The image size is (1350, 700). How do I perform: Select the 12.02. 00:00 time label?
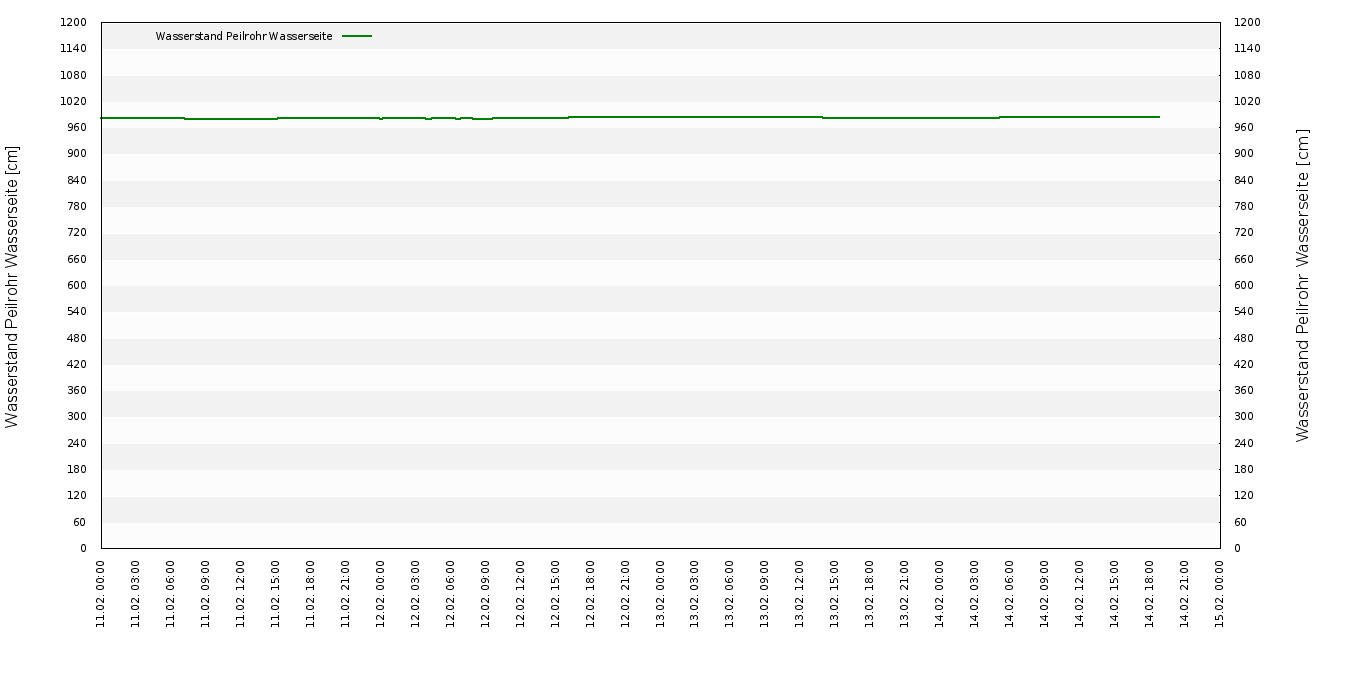(x=381, y=594)
